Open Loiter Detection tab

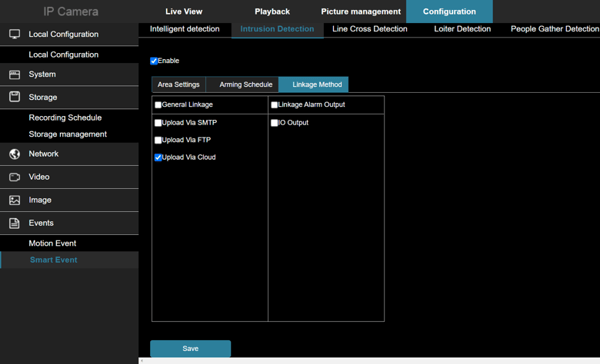[462, 29]
